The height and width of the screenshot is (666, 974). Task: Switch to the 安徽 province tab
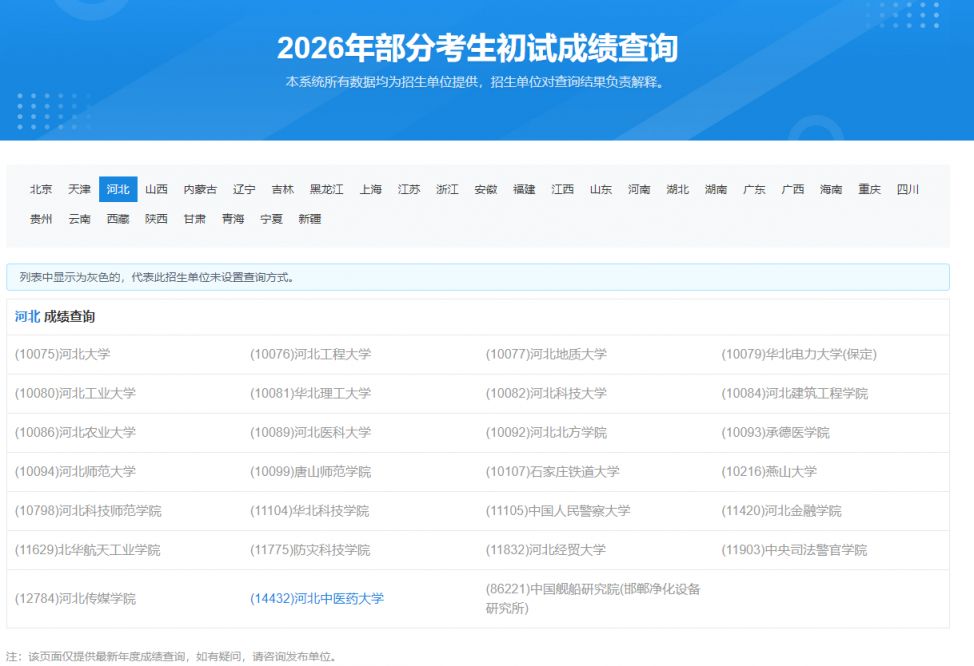pyautogui.click(x=486, y=189)
